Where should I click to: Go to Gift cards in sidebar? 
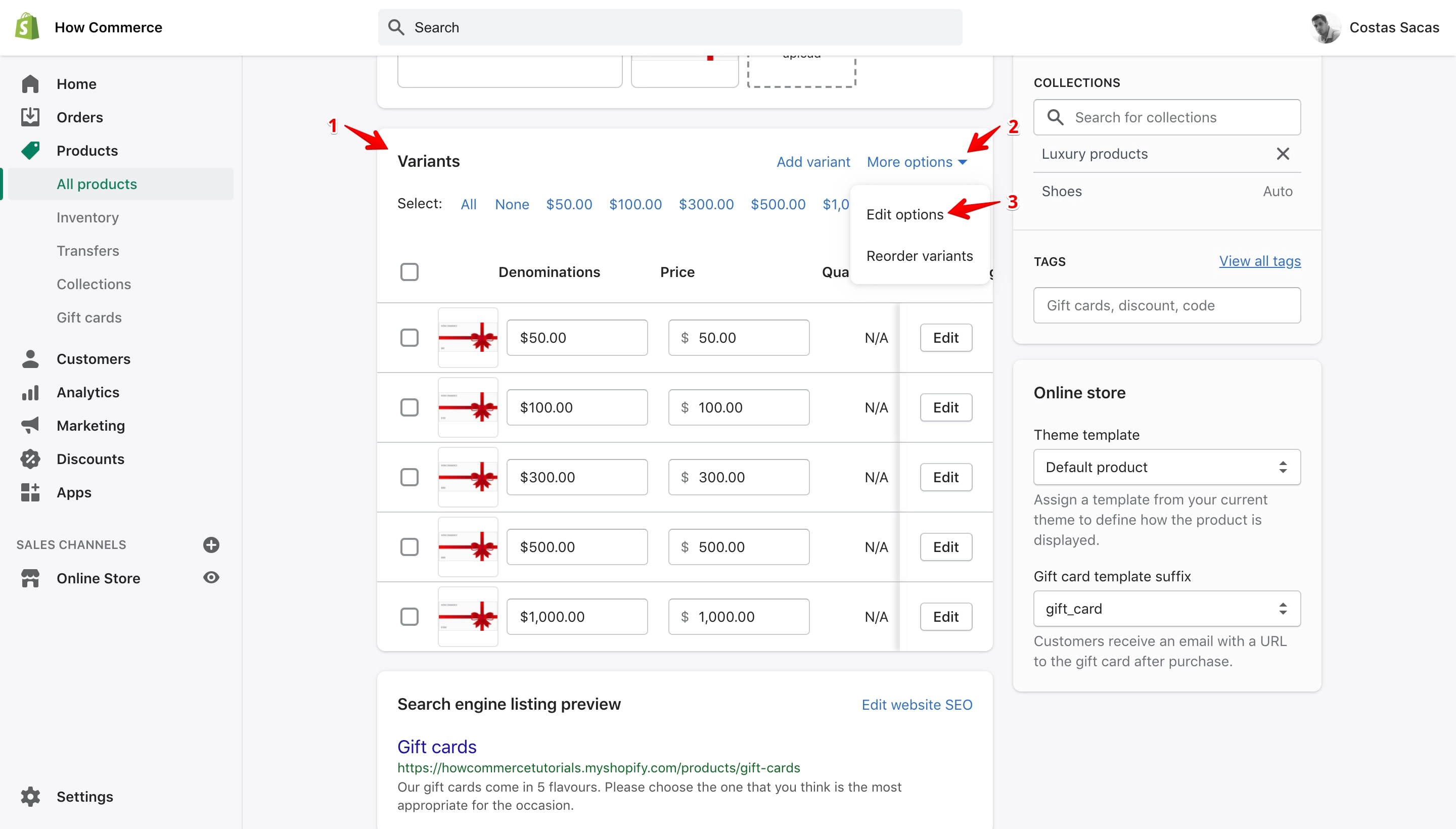(89, 317)
